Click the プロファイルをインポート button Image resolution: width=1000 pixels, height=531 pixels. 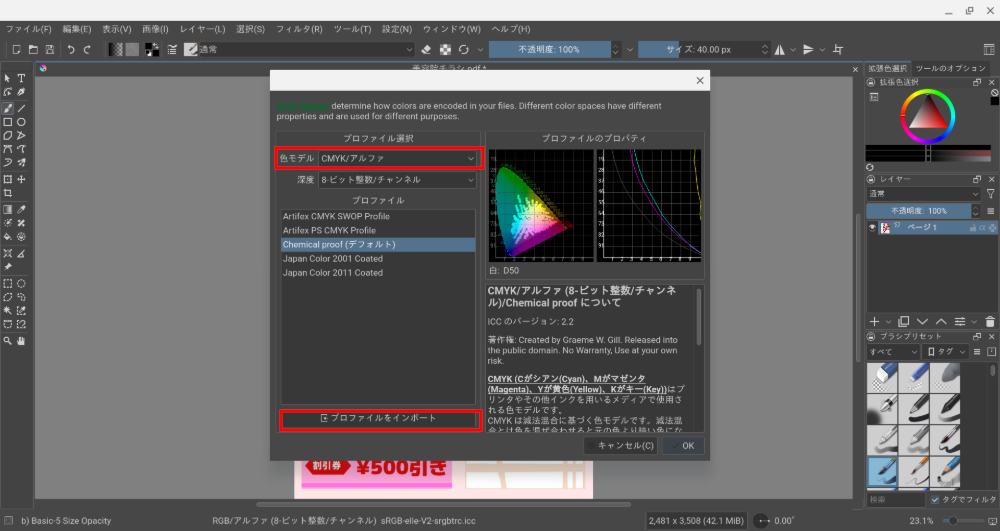tap(379, 418)
